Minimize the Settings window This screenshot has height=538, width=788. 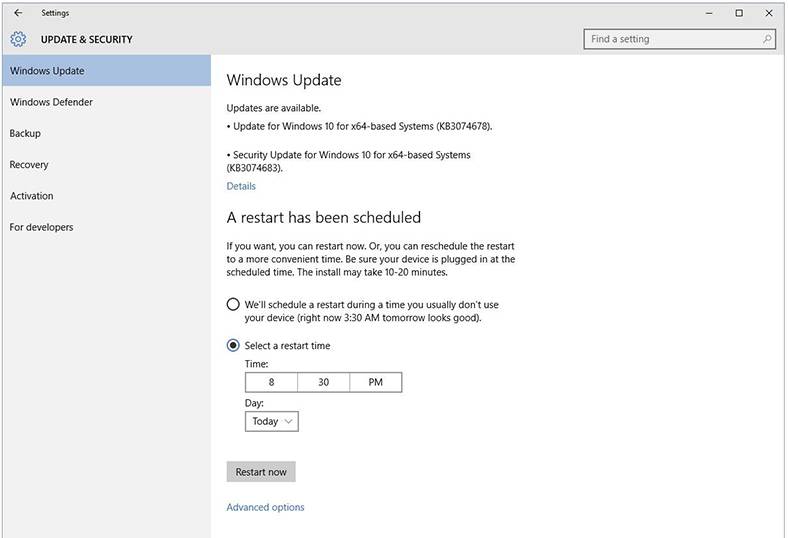709,13
